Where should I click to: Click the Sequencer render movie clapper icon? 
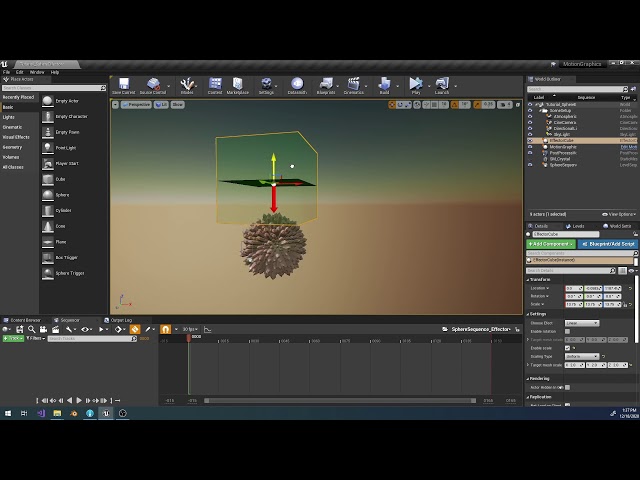(x=56, y=329)
